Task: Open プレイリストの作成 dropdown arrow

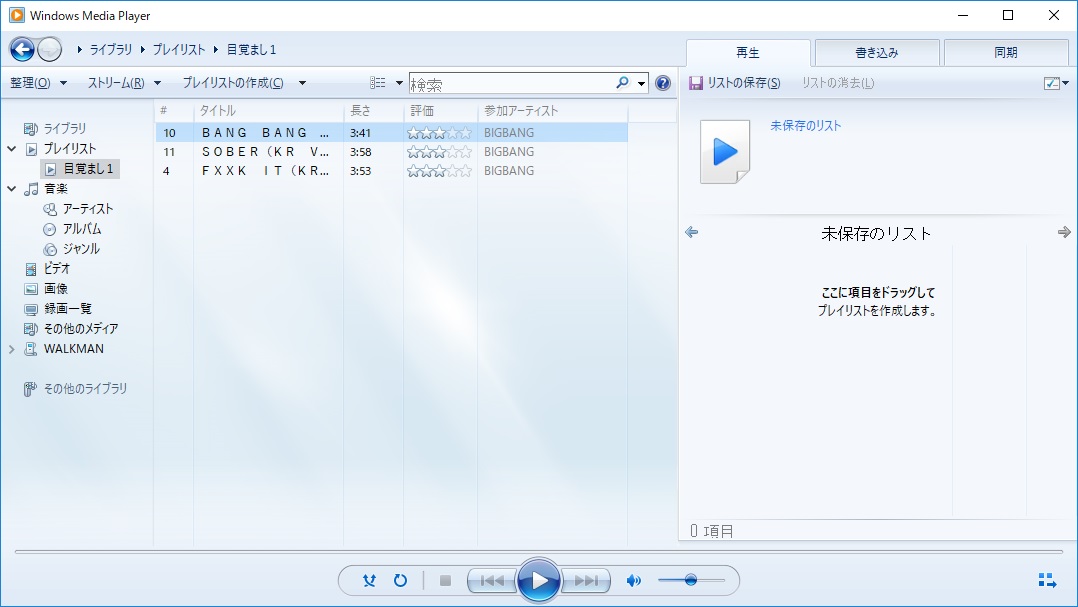Action: tap(302, 83)
